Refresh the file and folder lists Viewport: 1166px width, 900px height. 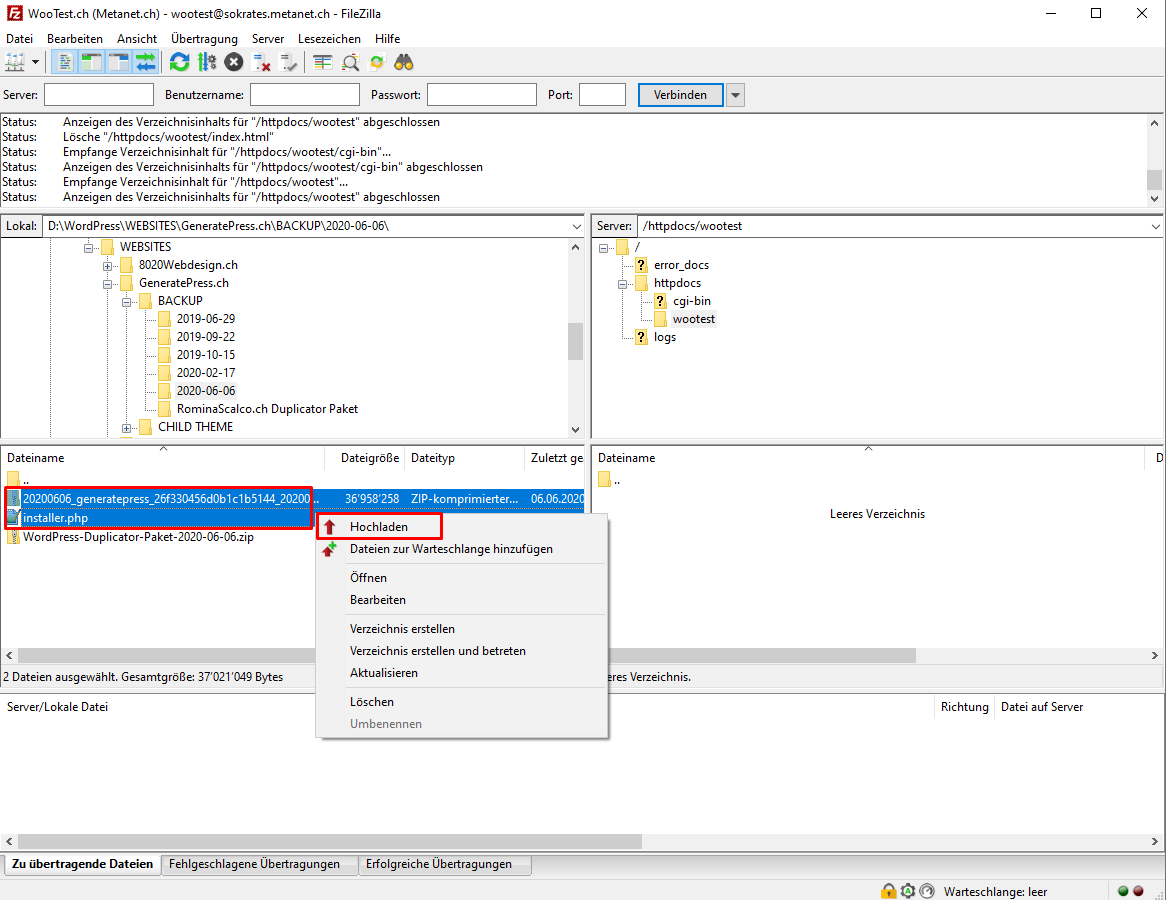[179, 62]
